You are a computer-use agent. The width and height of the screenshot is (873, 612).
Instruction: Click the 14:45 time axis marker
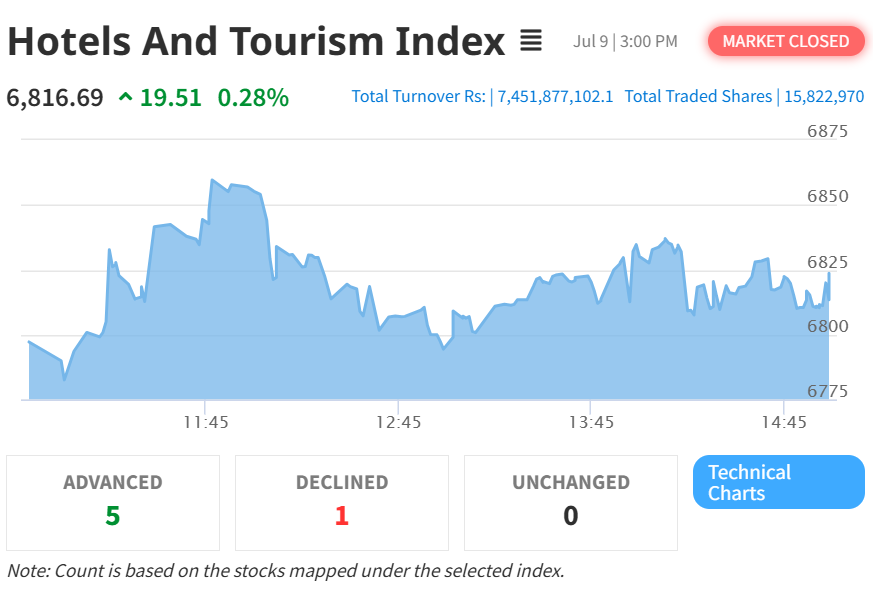(x=784, y=422)
